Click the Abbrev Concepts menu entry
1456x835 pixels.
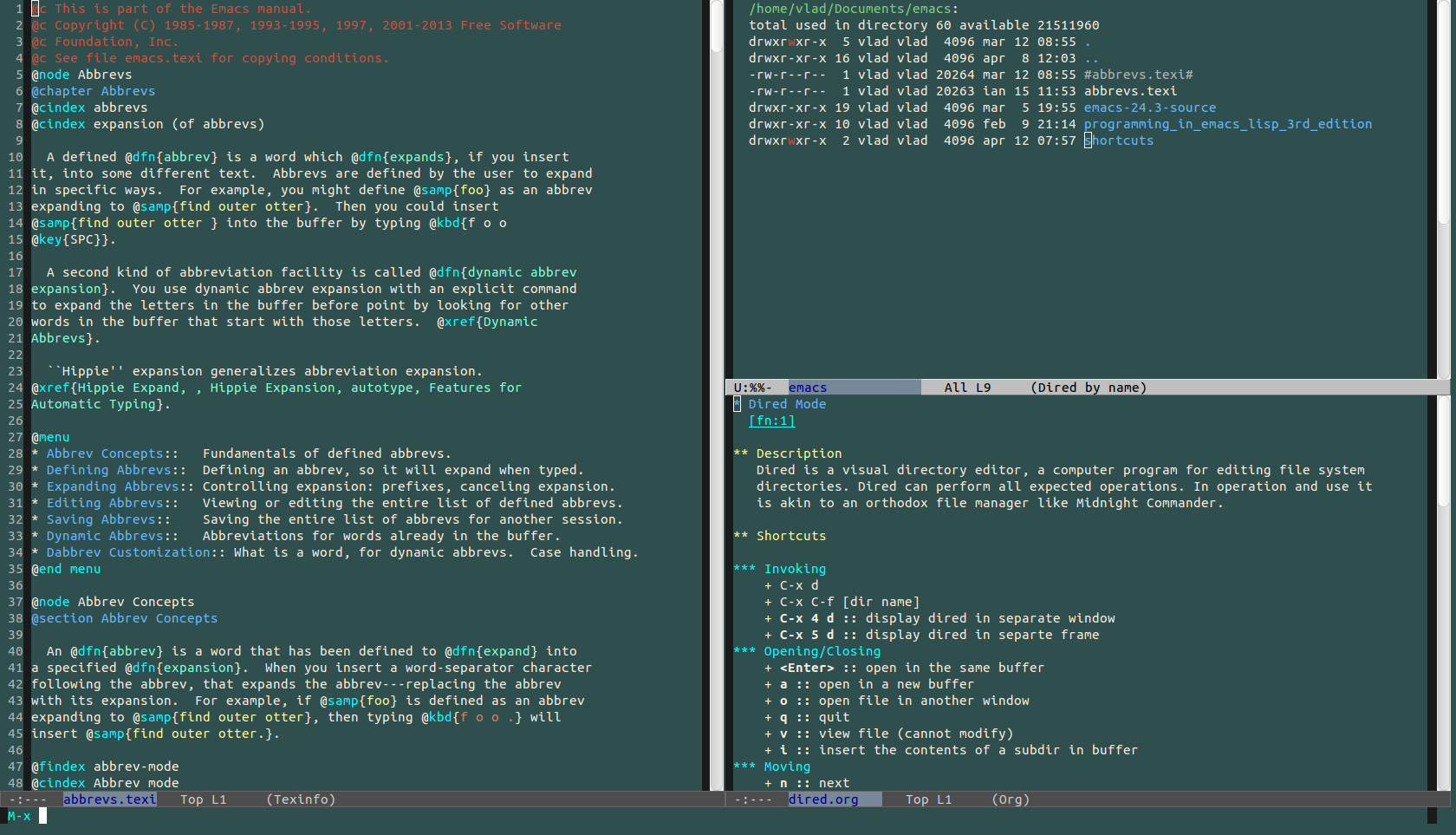point(105,453)
